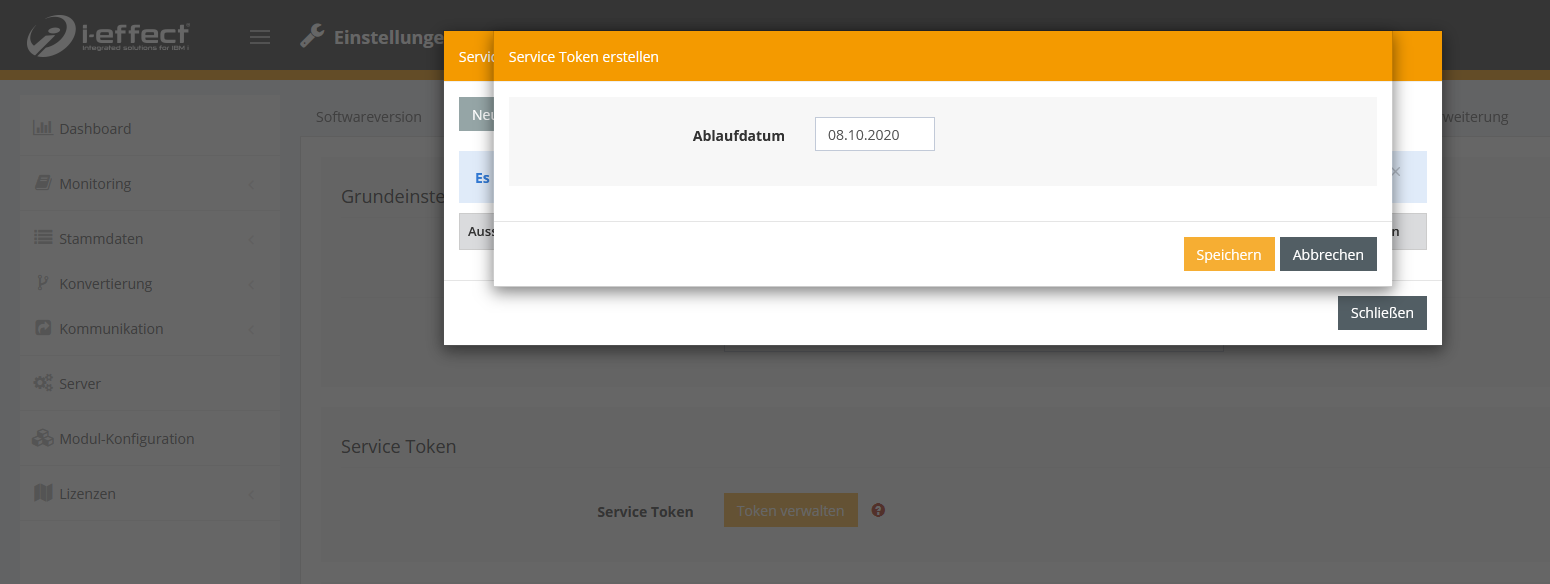
Task: Click the Einstellungen wrench icon in header
Action: point(312,37)
